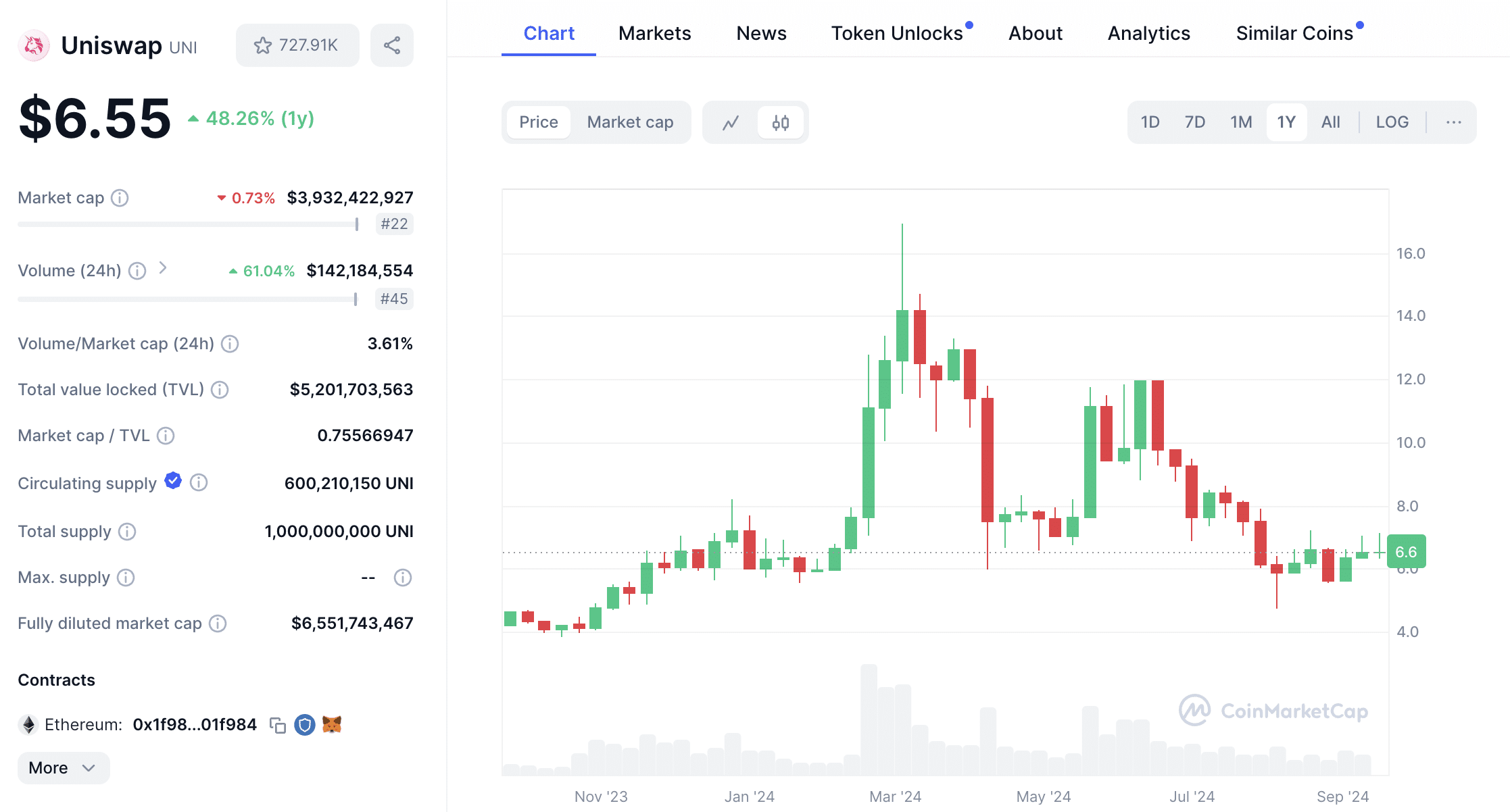
Task: Switch to candlestick chart view icon
Action: click(781, 122)
